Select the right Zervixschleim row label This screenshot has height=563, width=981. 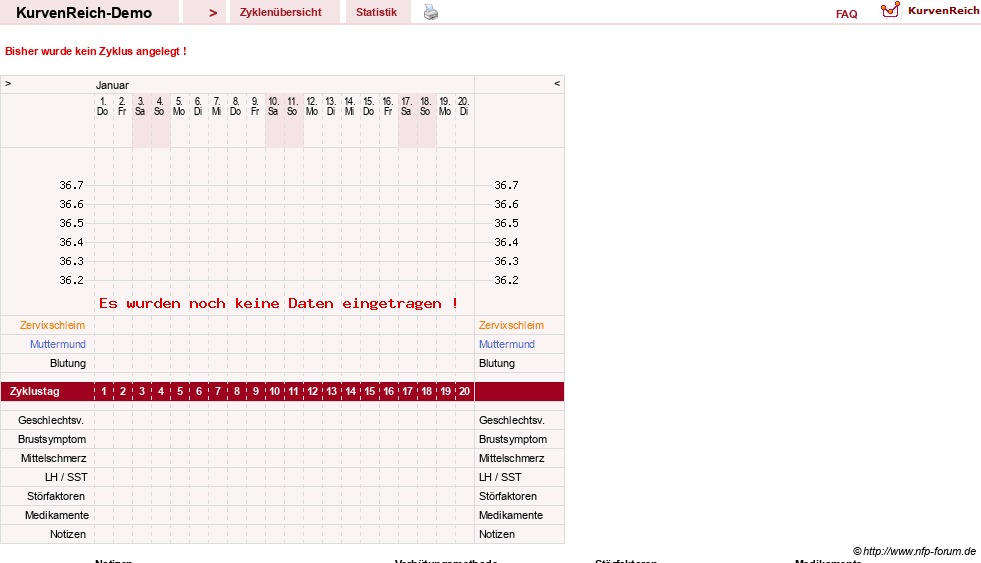511,325
